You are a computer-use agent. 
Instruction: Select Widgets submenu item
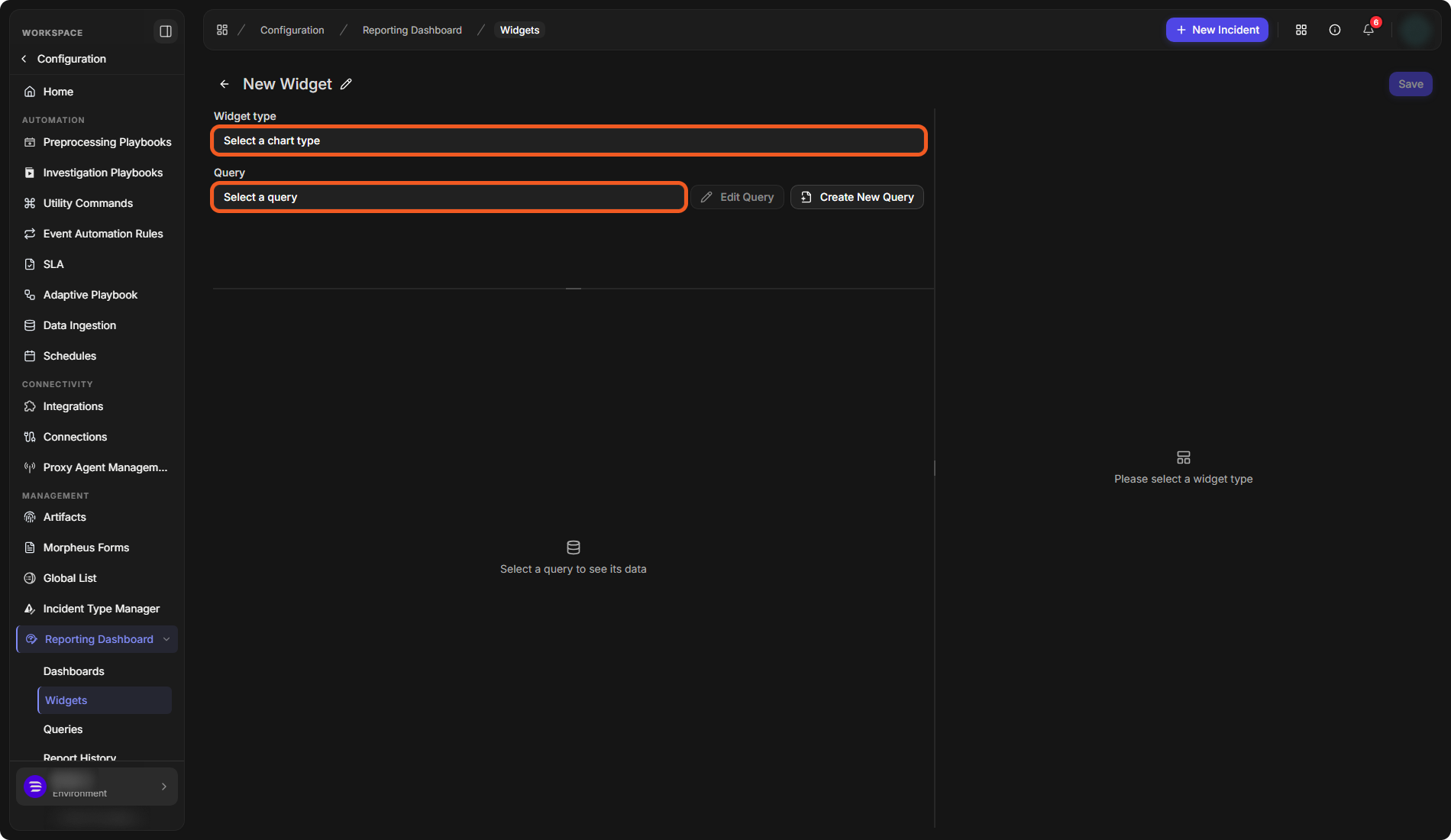[x=105, y=700]
